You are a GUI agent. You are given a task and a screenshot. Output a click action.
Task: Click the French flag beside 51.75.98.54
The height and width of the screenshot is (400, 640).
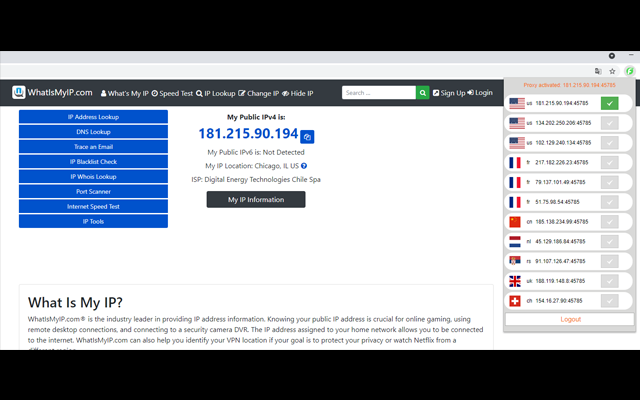(515, 202)
